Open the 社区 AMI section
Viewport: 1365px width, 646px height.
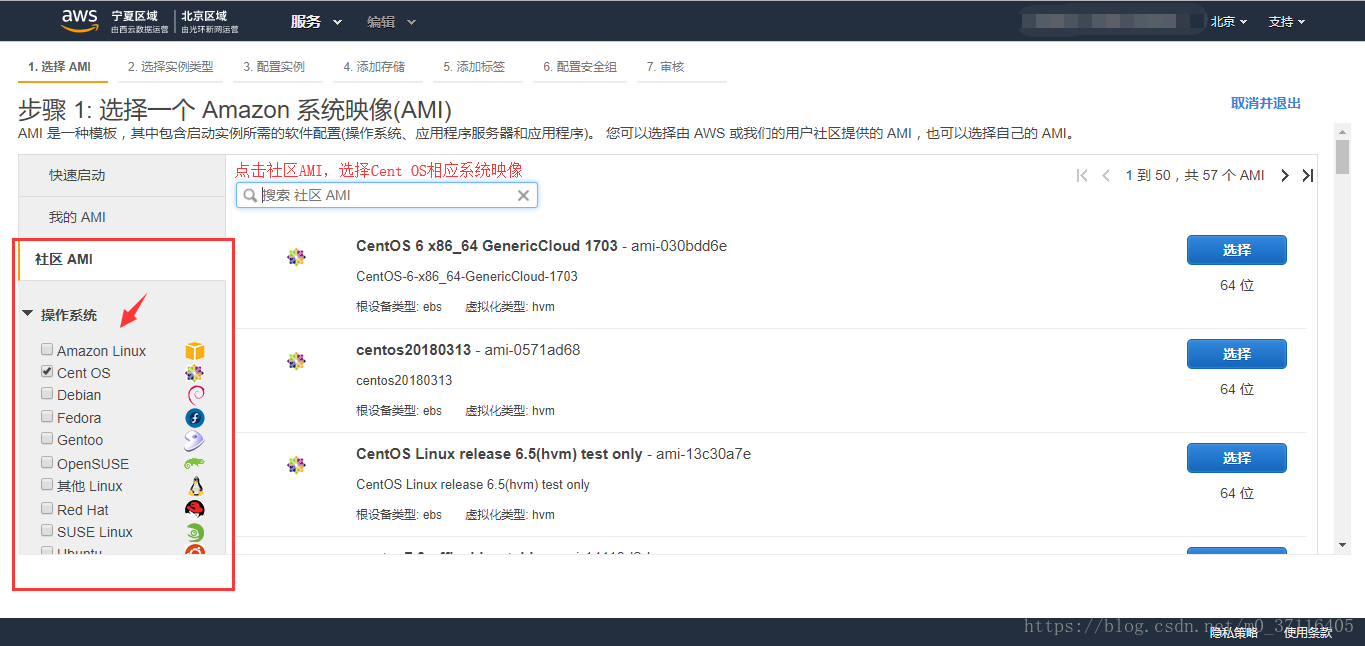pyautogui.click(x=122, y=259)
